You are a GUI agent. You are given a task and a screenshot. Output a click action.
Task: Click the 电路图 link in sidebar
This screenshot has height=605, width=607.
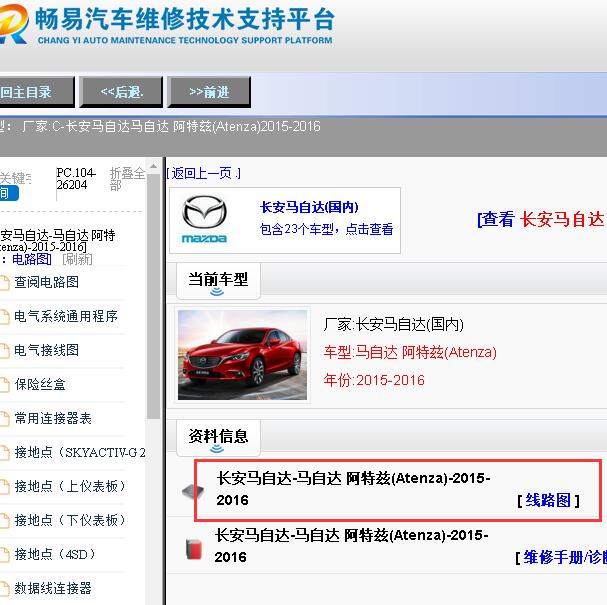point(31,259)
